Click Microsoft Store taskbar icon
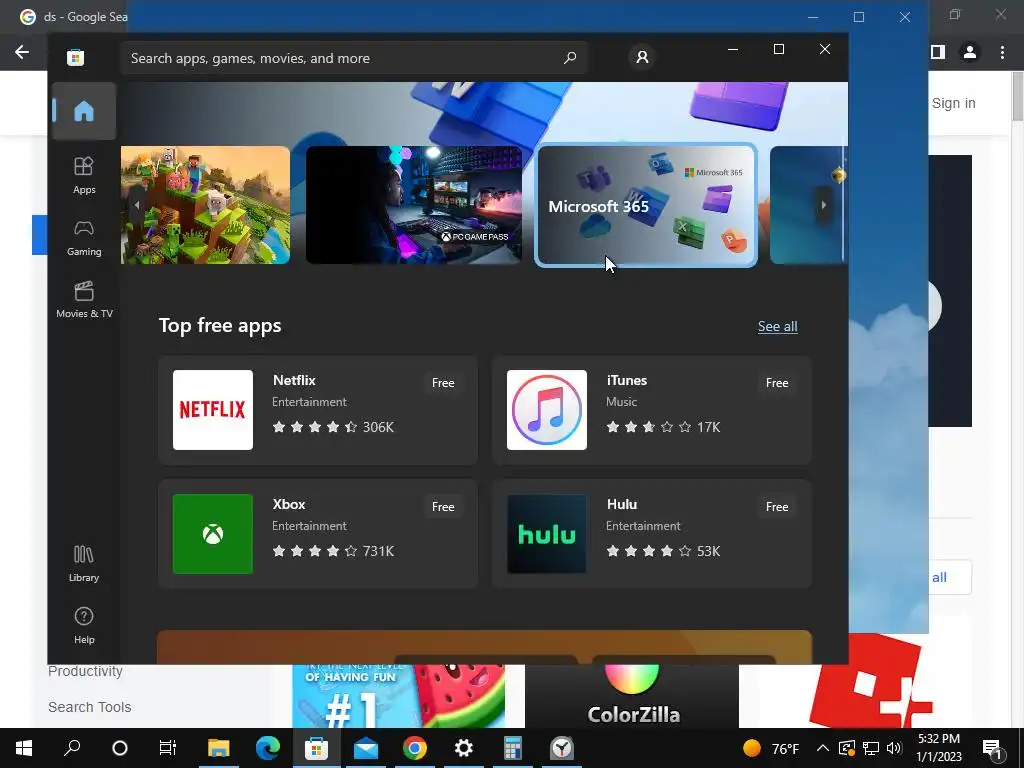This screenshot has height=768, width=1024. point(316,748)
